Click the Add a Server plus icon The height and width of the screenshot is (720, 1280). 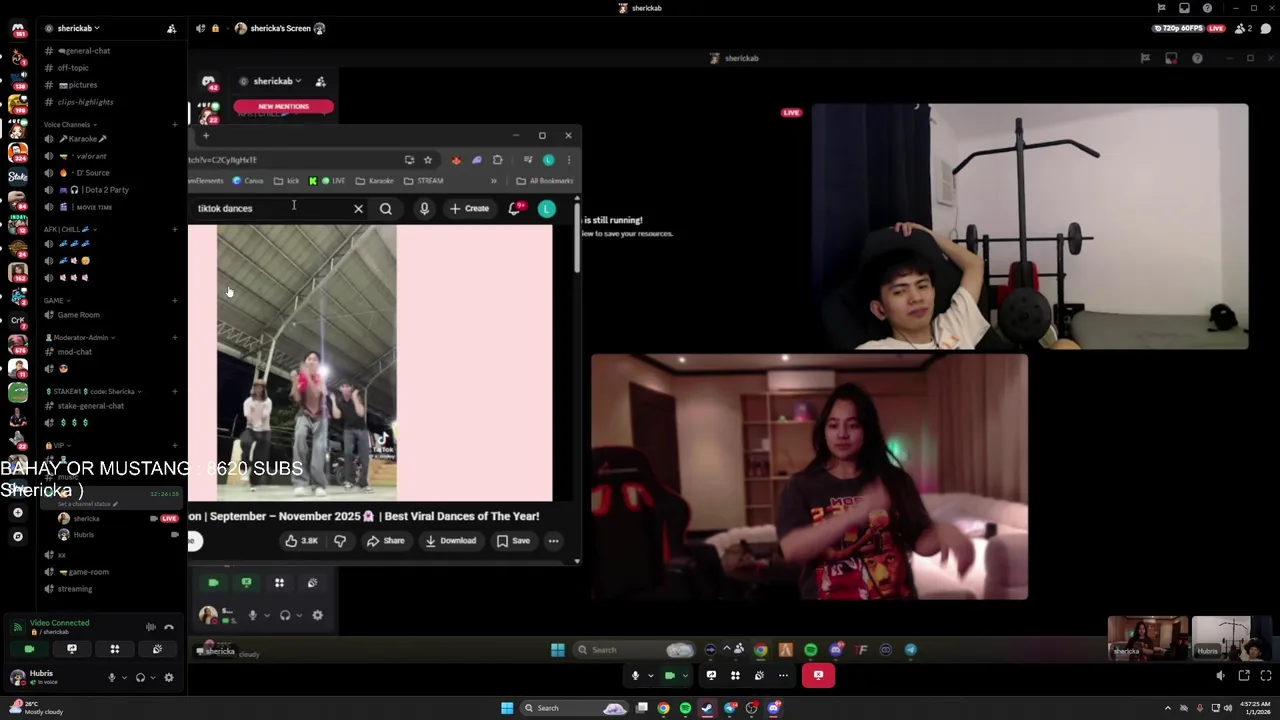coord(17,512)
